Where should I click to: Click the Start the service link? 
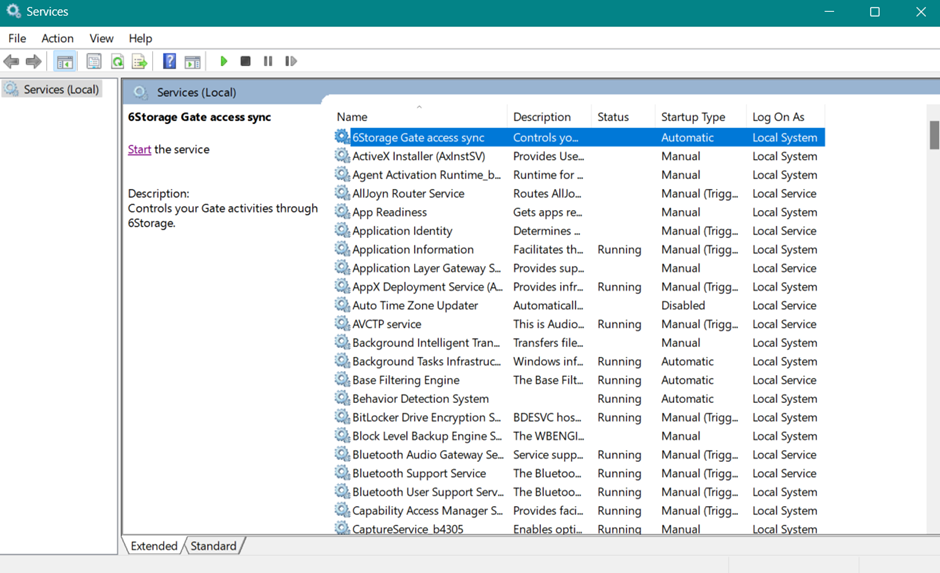click(139, 149)
